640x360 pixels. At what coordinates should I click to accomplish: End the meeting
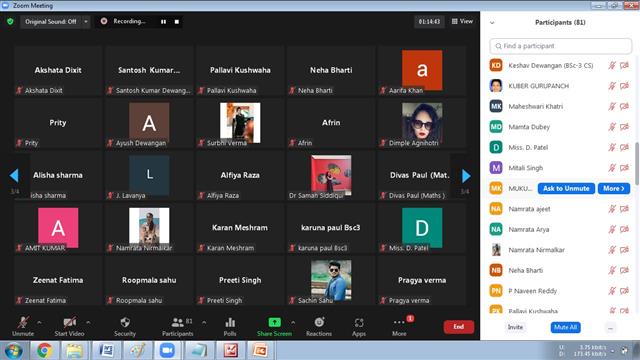[458, 327]
